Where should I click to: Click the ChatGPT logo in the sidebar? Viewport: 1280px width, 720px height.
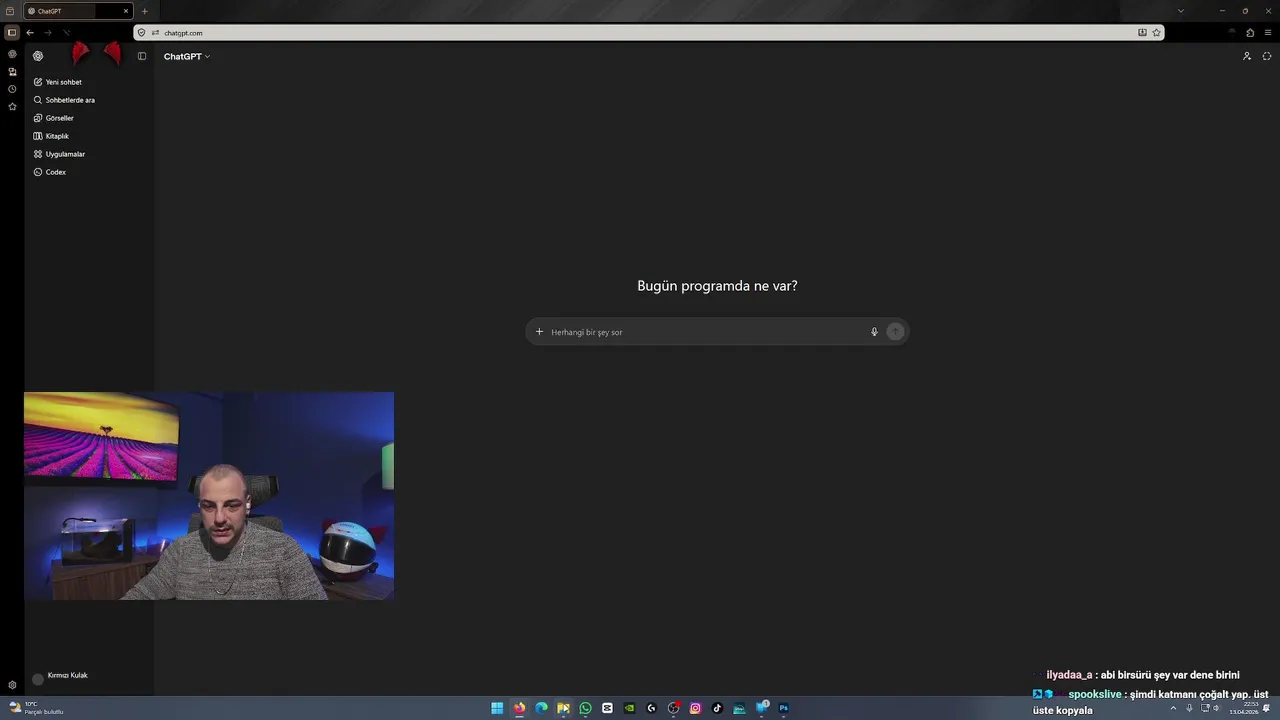[x=38, y=56]
